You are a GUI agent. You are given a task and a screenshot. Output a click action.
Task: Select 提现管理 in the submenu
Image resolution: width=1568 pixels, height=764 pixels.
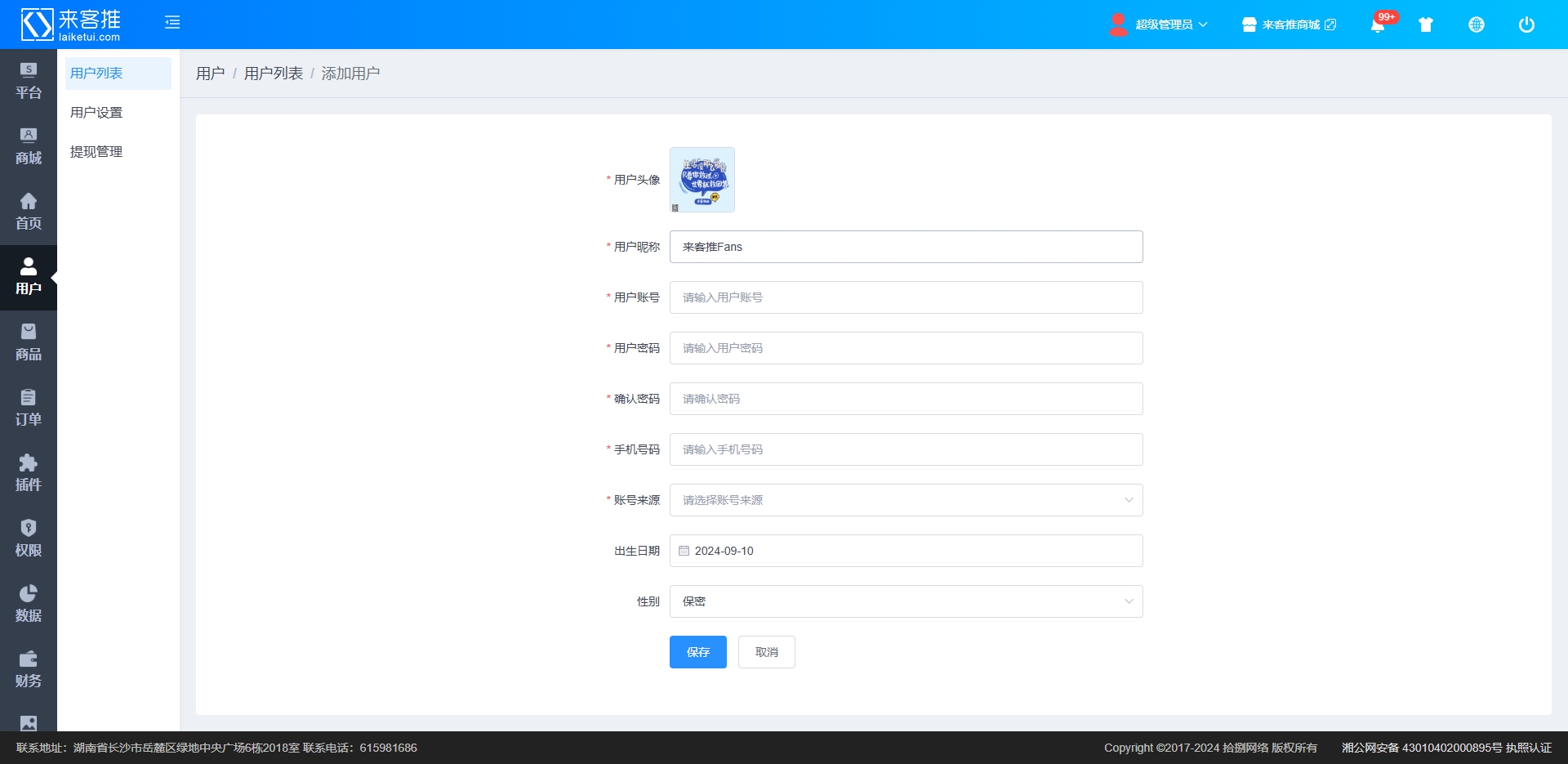tap(96, 152)
